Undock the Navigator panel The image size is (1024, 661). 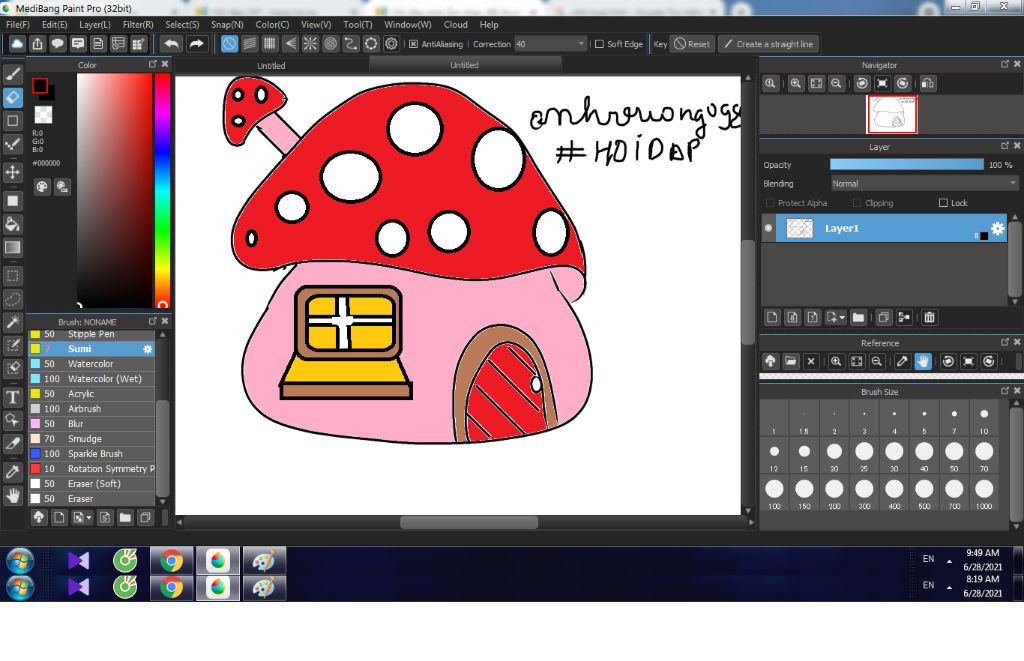coord(1005,64)
